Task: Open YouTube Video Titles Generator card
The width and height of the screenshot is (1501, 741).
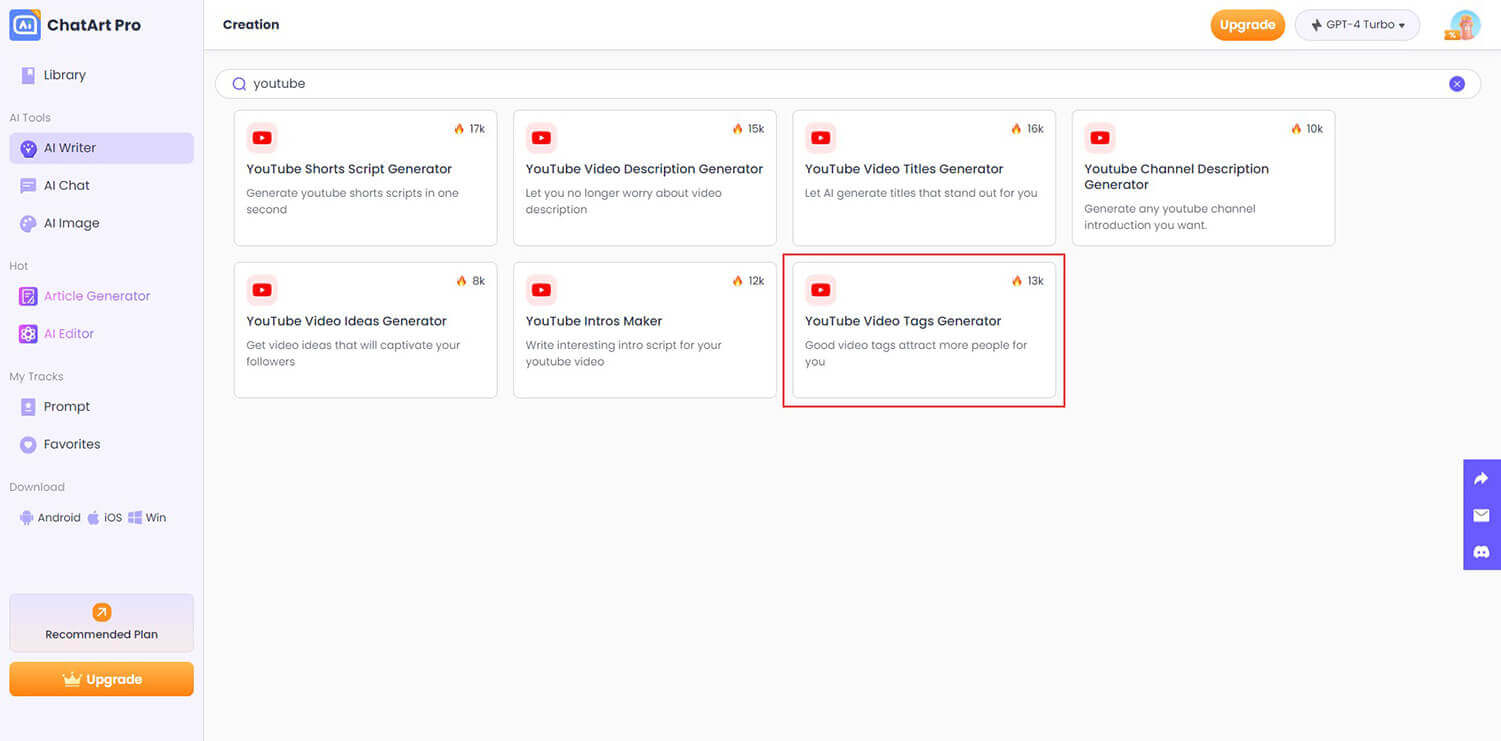Action: pos(924,178)
